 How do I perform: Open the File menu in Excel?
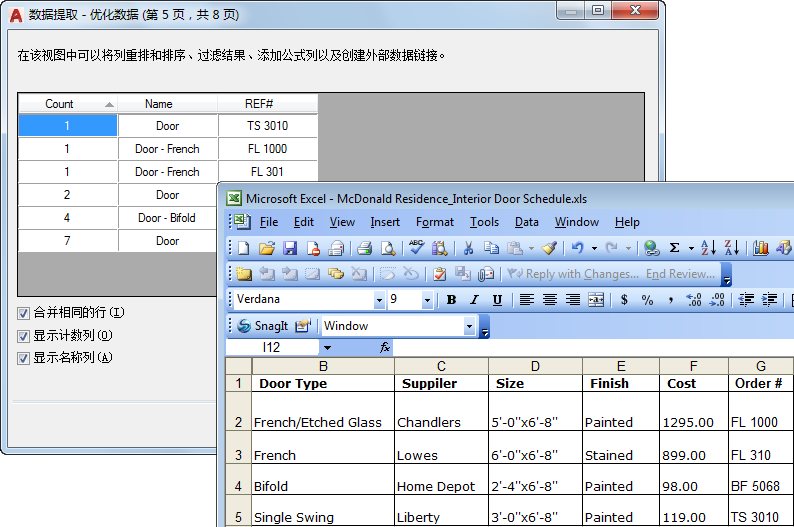(269, 222)
